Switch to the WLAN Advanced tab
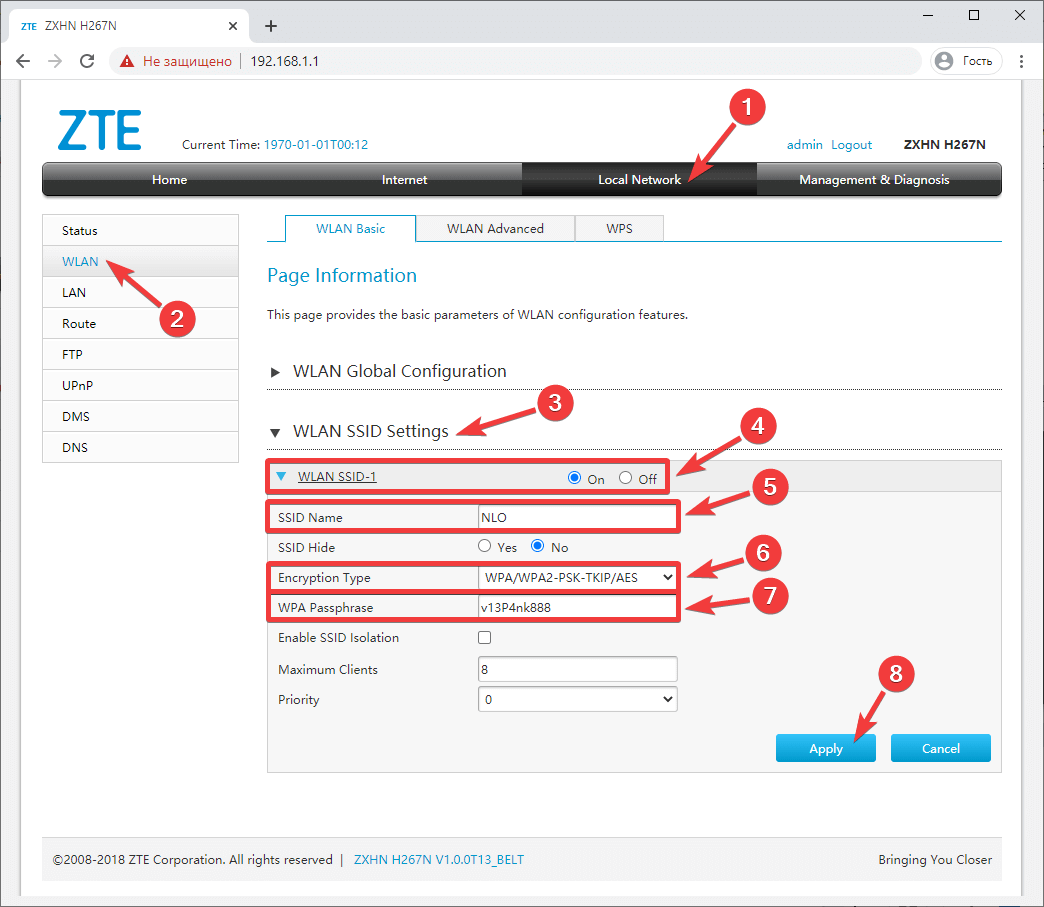Viewport: 1044px width, 907px height. click(x=495, y=228)
